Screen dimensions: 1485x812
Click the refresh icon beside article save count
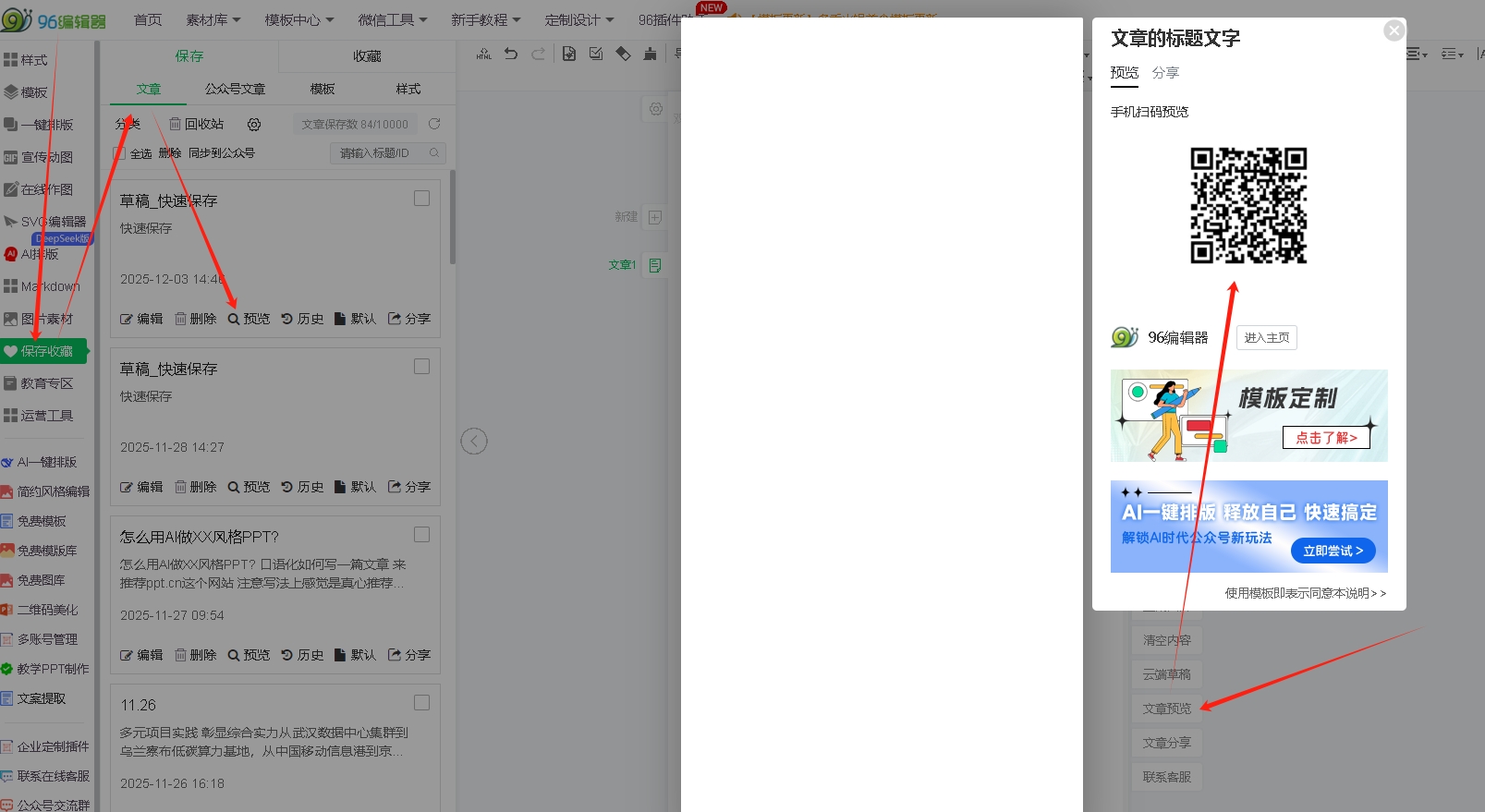click(x=434, y=124)
